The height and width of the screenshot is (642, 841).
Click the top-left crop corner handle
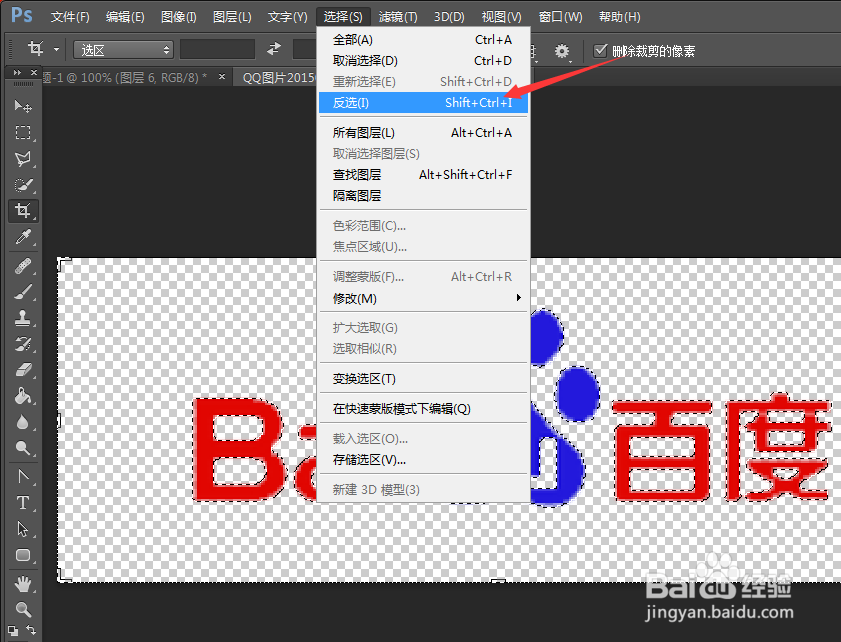(63, 262)
